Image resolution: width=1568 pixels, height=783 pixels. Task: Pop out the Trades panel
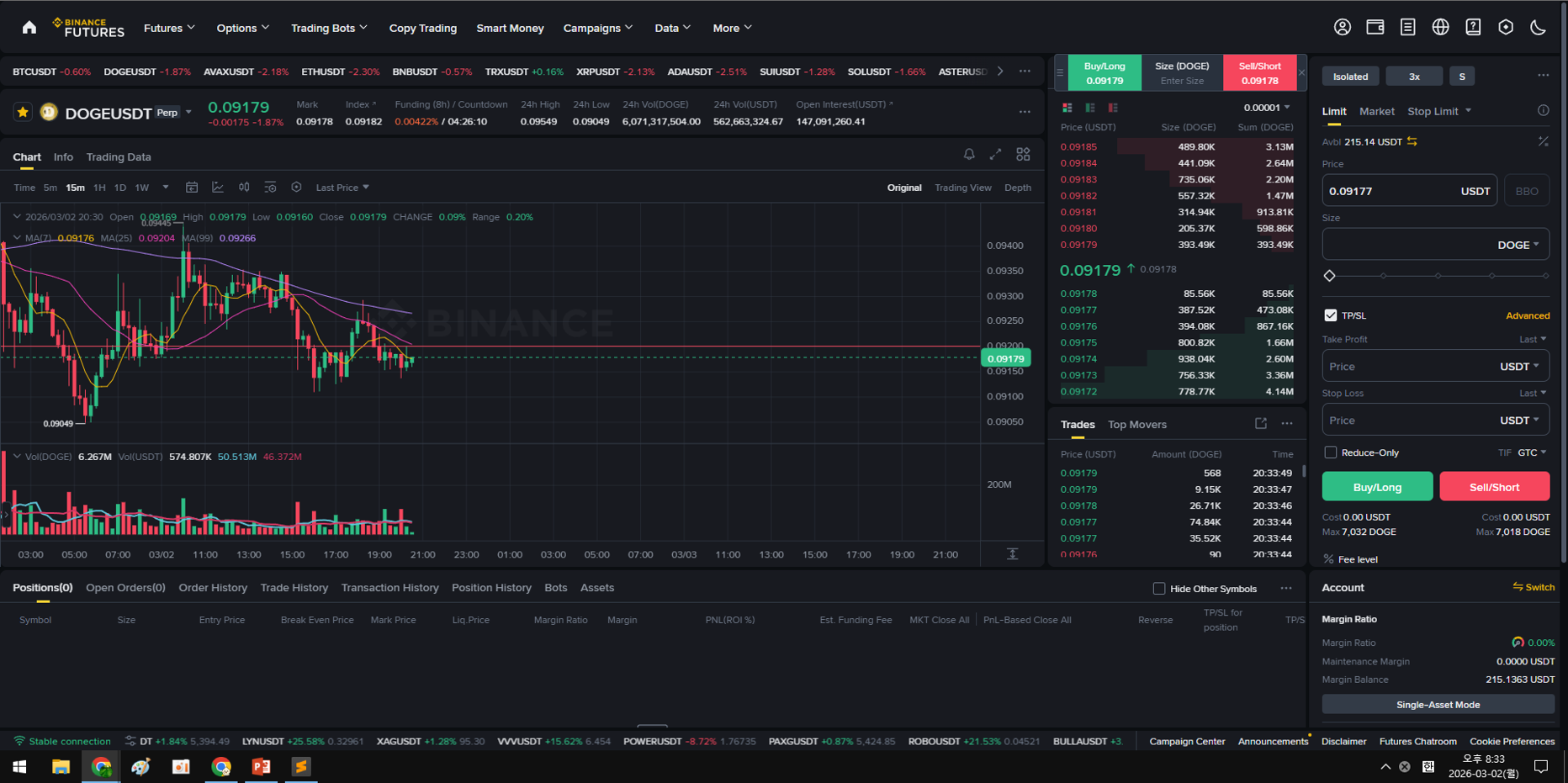point(1261,424)
